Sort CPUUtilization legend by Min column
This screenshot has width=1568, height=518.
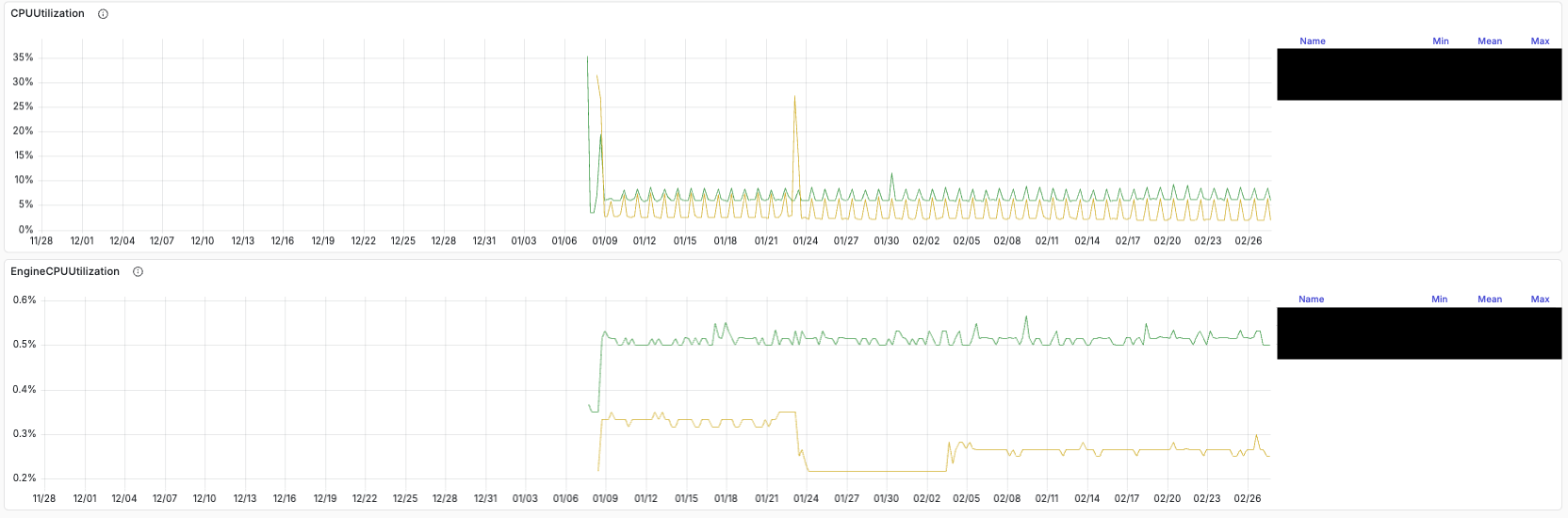tap(1440, 41)
